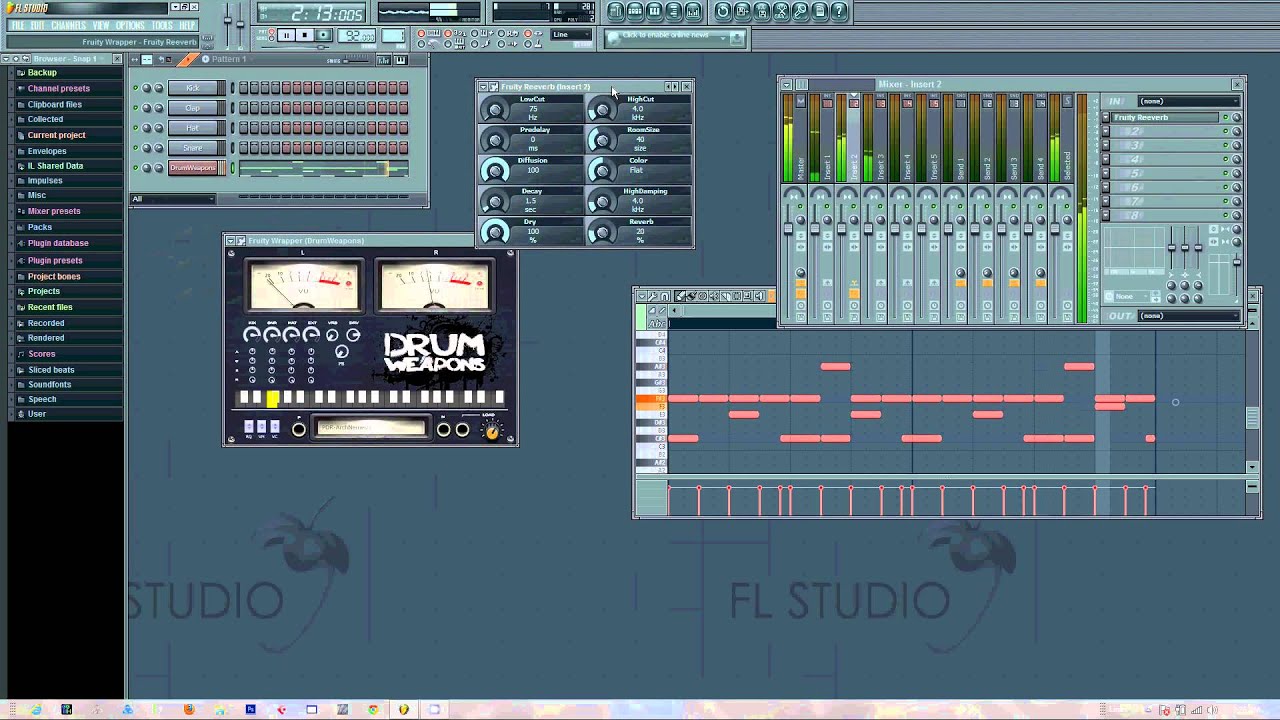Mute the Hat channel green LED
Screen dimensions: 1280x720
pos(135,127)
